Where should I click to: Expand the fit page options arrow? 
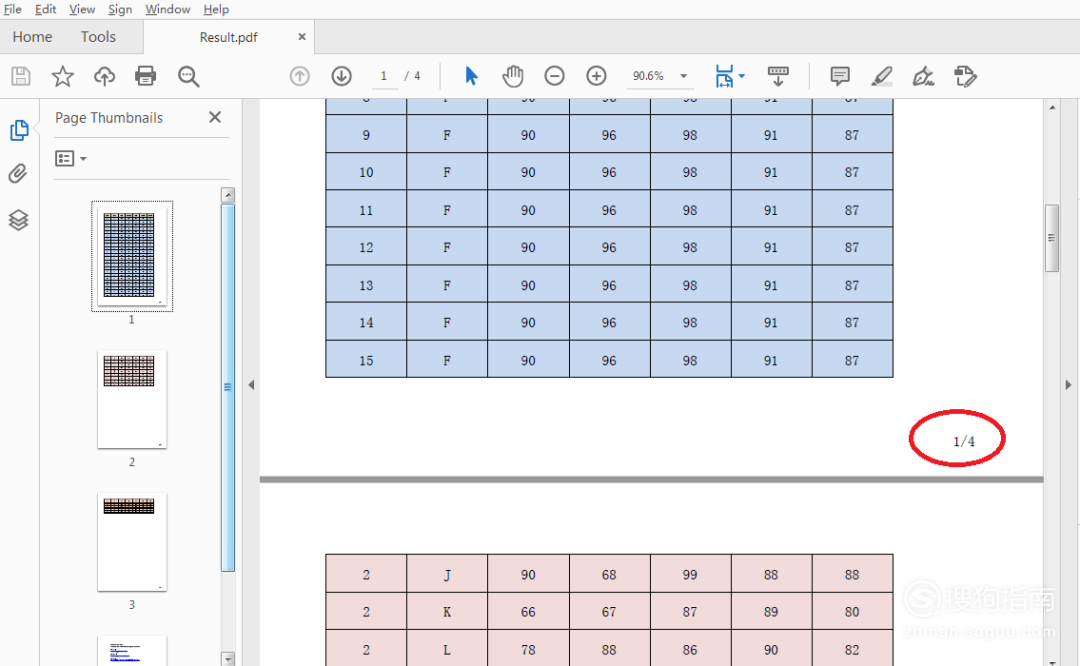[x=742, y=76]
